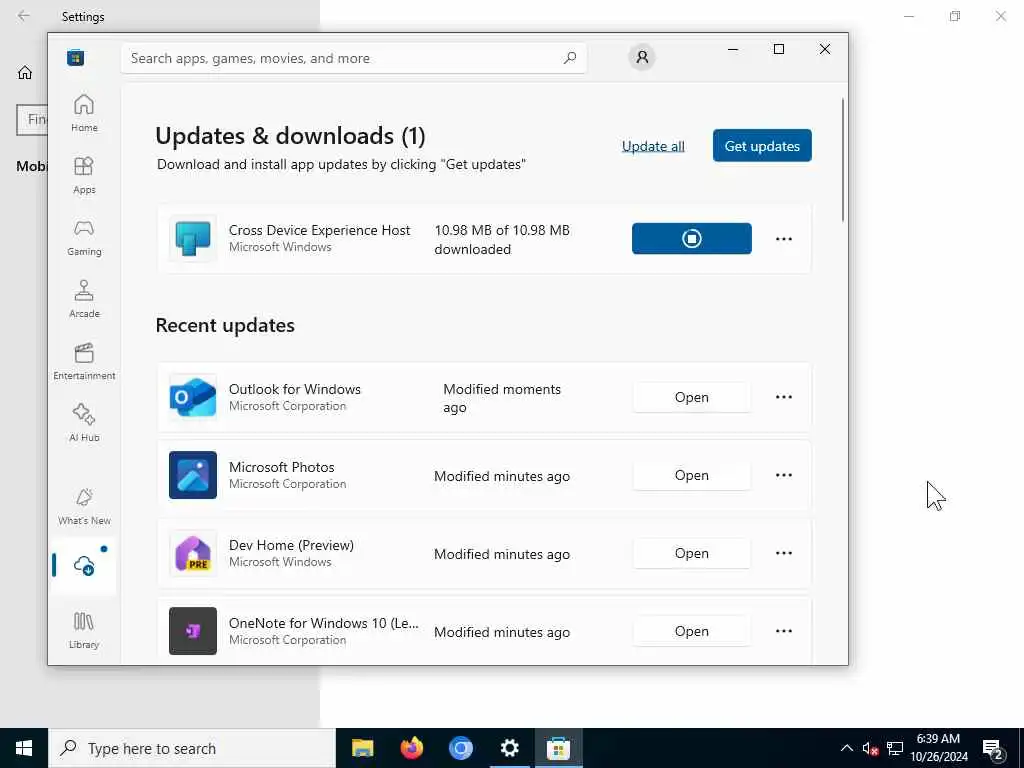The height and width of the screenshot is (768, 1024).
Task: Stop the Cross Device Experience Host download
Action: point(692,238)
